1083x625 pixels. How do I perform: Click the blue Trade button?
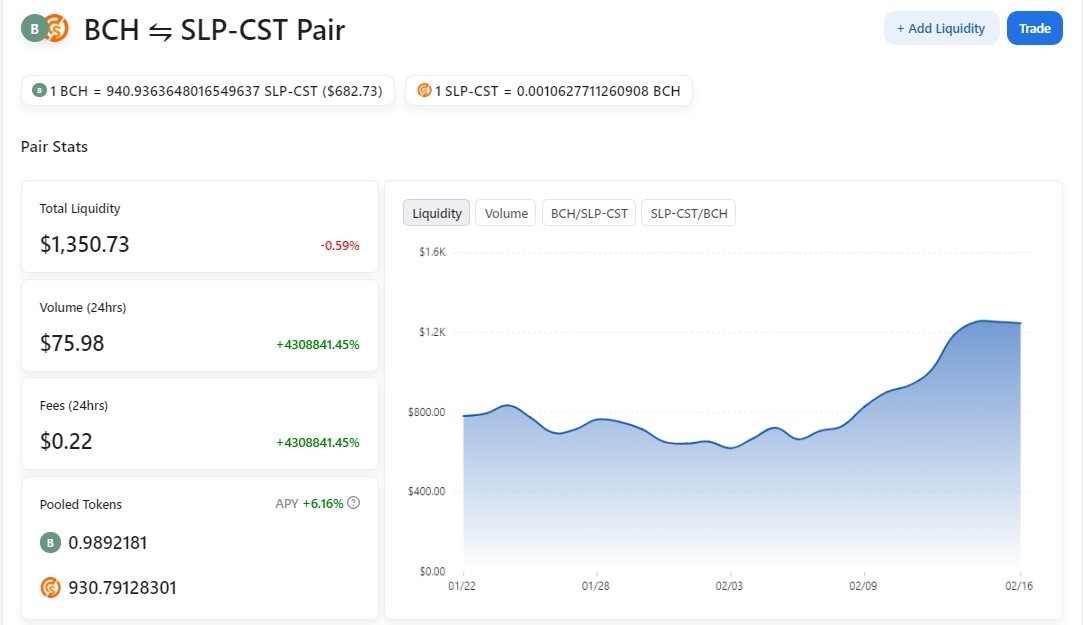(x=1035, y=28)
